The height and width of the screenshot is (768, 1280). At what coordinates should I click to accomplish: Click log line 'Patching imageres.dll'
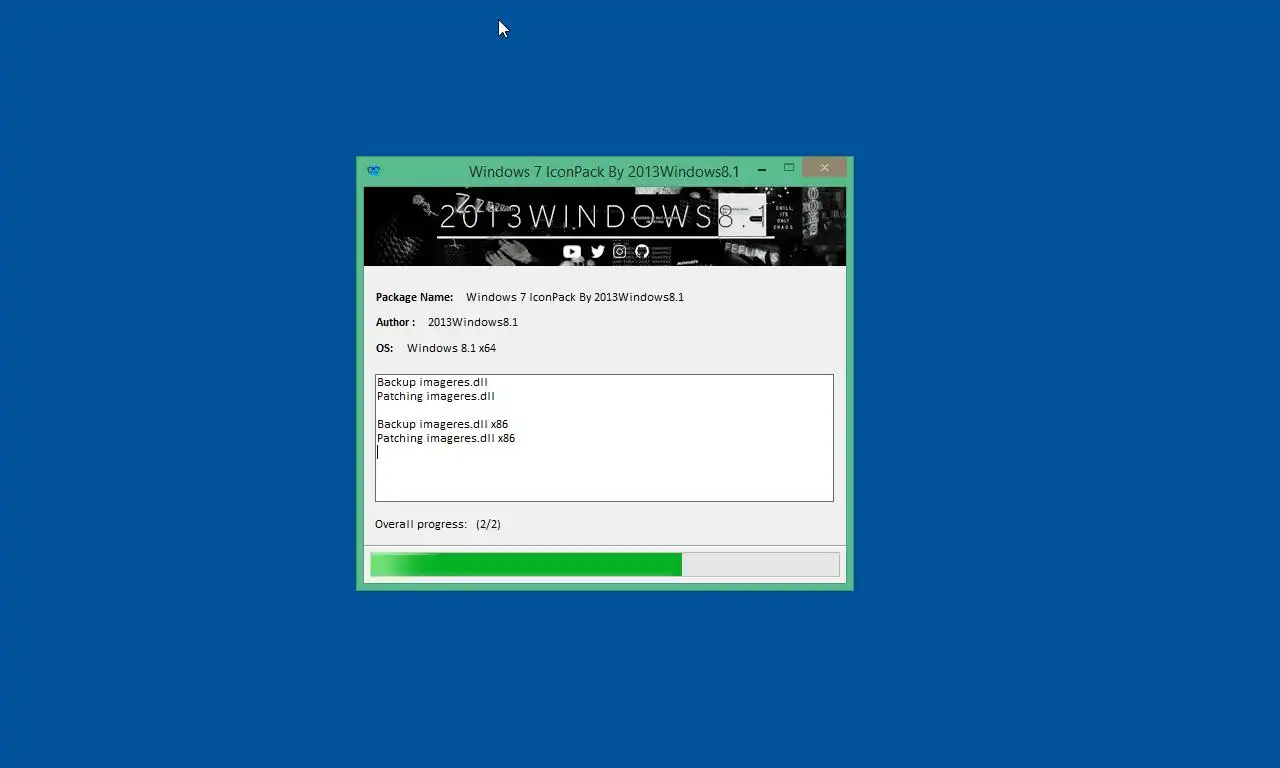point(436,396)
